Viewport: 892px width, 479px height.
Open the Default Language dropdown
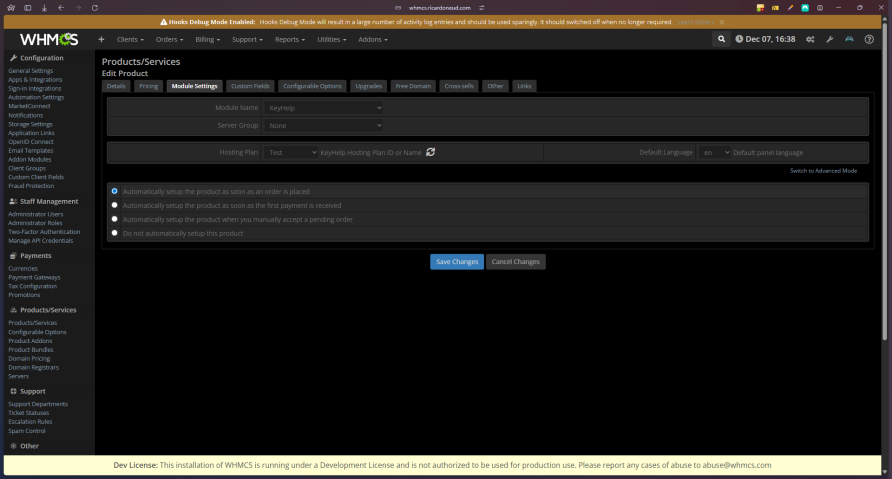pos(715,152)
